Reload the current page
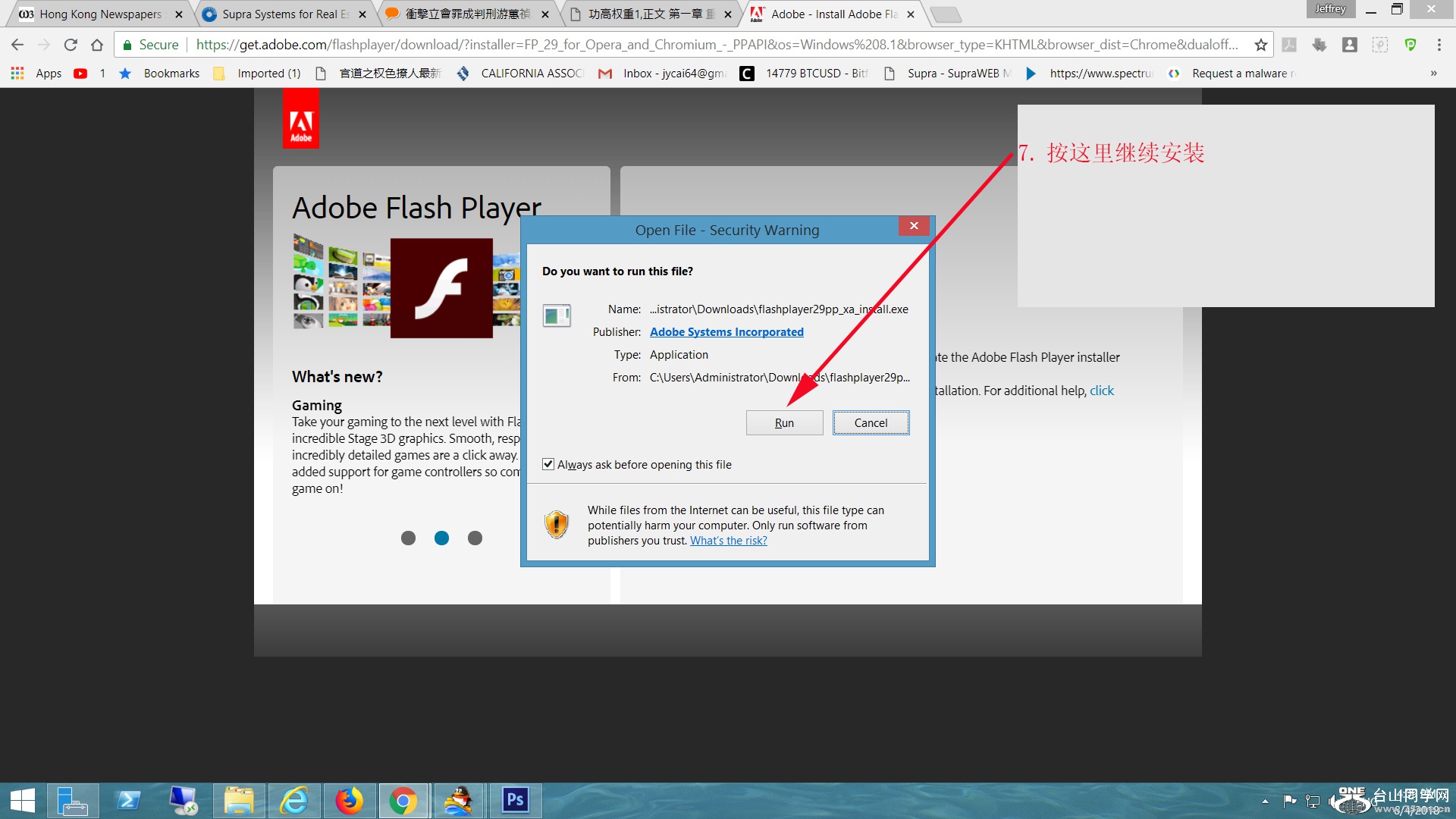Viewport: 1456px width, 819px height. pos(71,45)
